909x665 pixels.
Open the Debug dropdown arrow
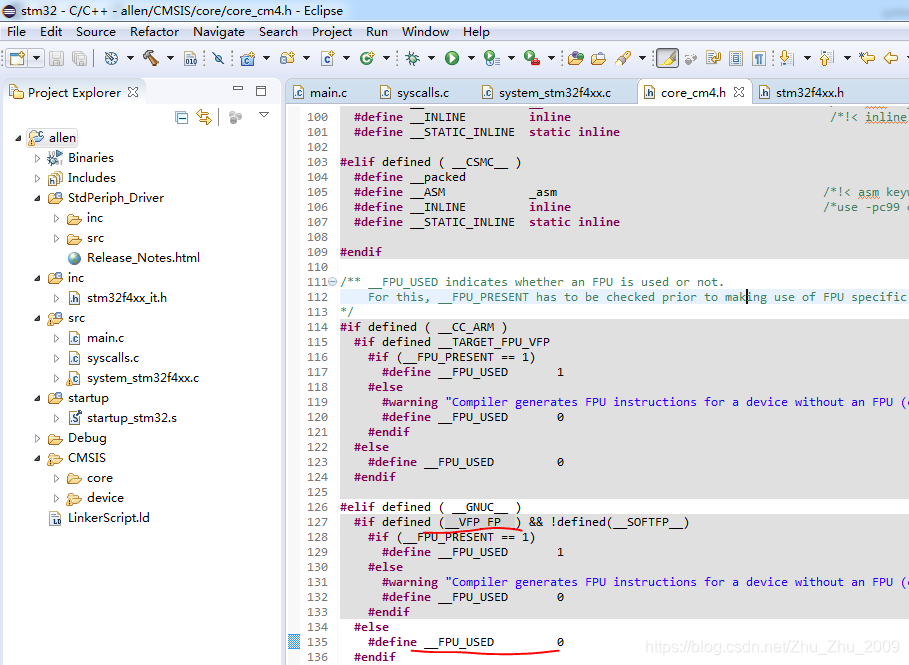pyautogui.click(x=431, y=58)
